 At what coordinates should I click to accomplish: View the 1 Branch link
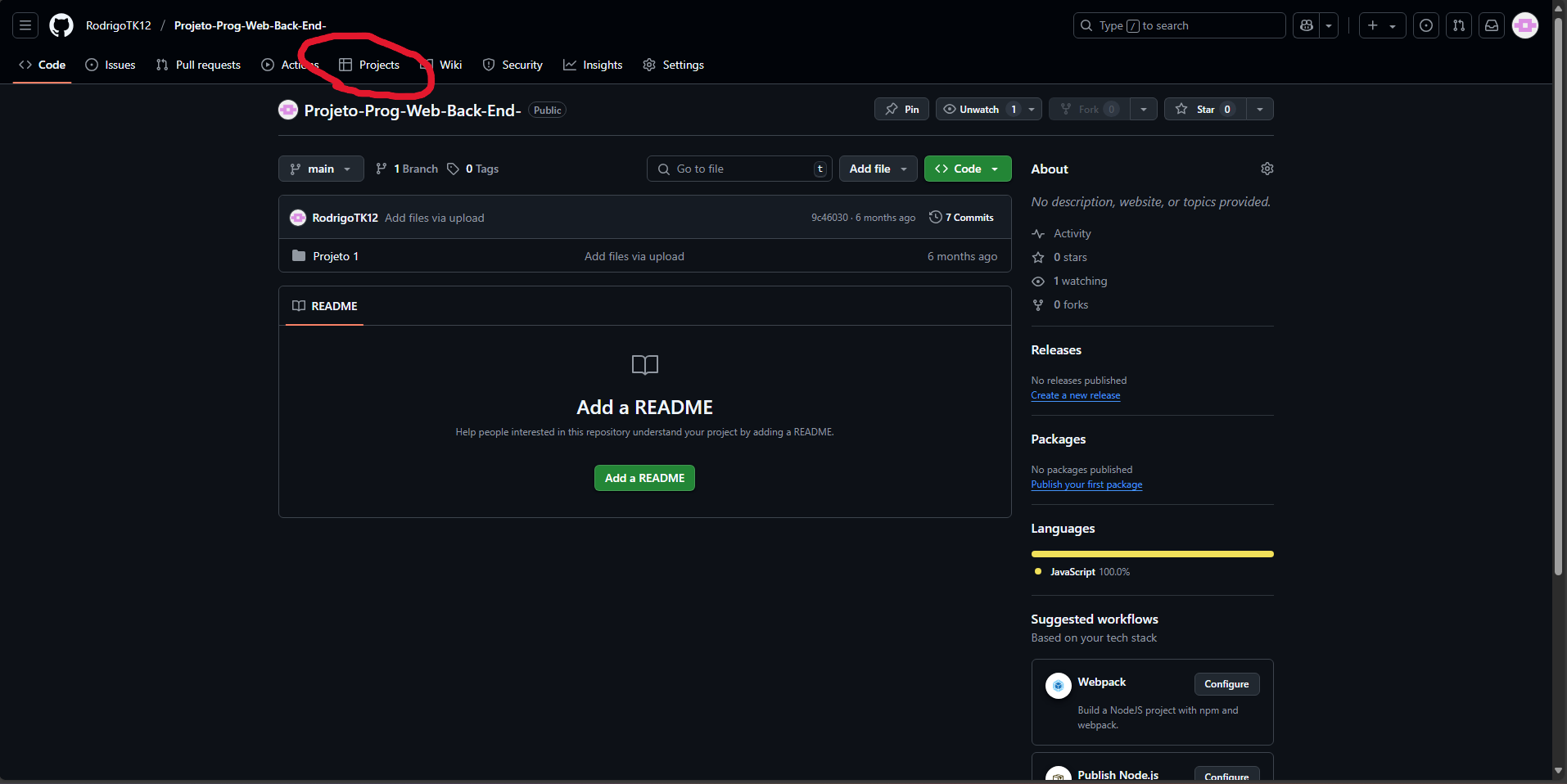pyautogui.click(x=407, y=169)
